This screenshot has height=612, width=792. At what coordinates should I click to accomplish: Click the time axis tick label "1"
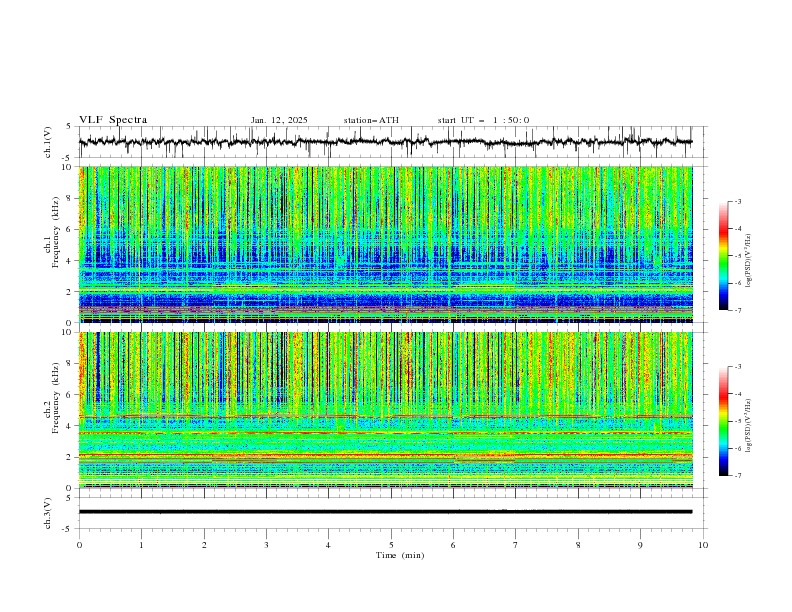[141, 545]
